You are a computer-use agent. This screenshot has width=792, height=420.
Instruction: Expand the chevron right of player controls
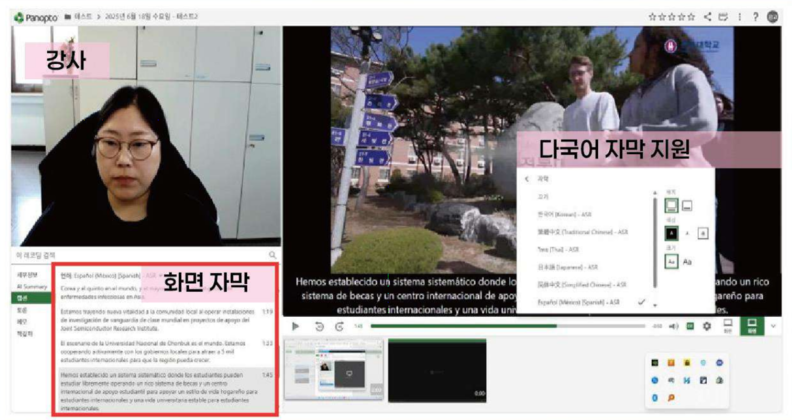[774, 326]
